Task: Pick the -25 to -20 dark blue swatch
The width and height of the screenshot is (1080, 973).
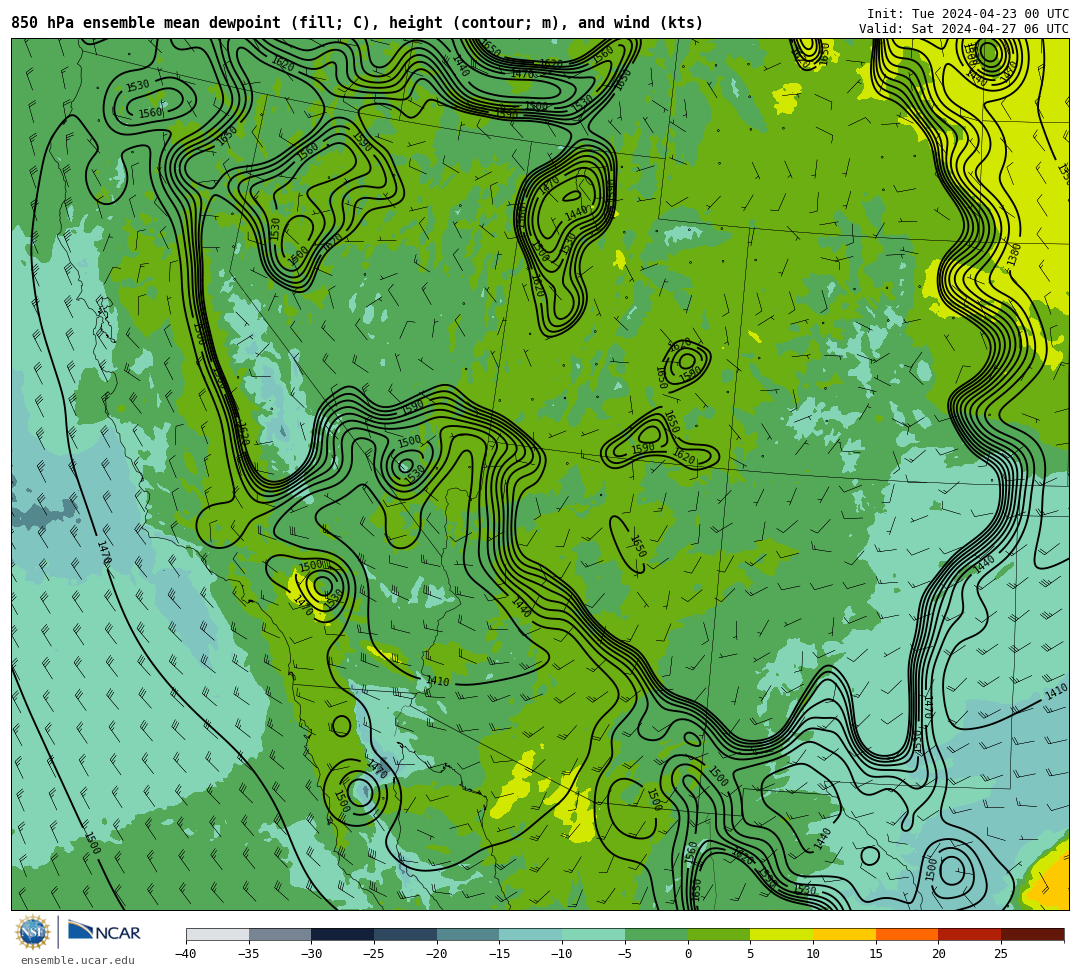Action: tap(406, 934)
